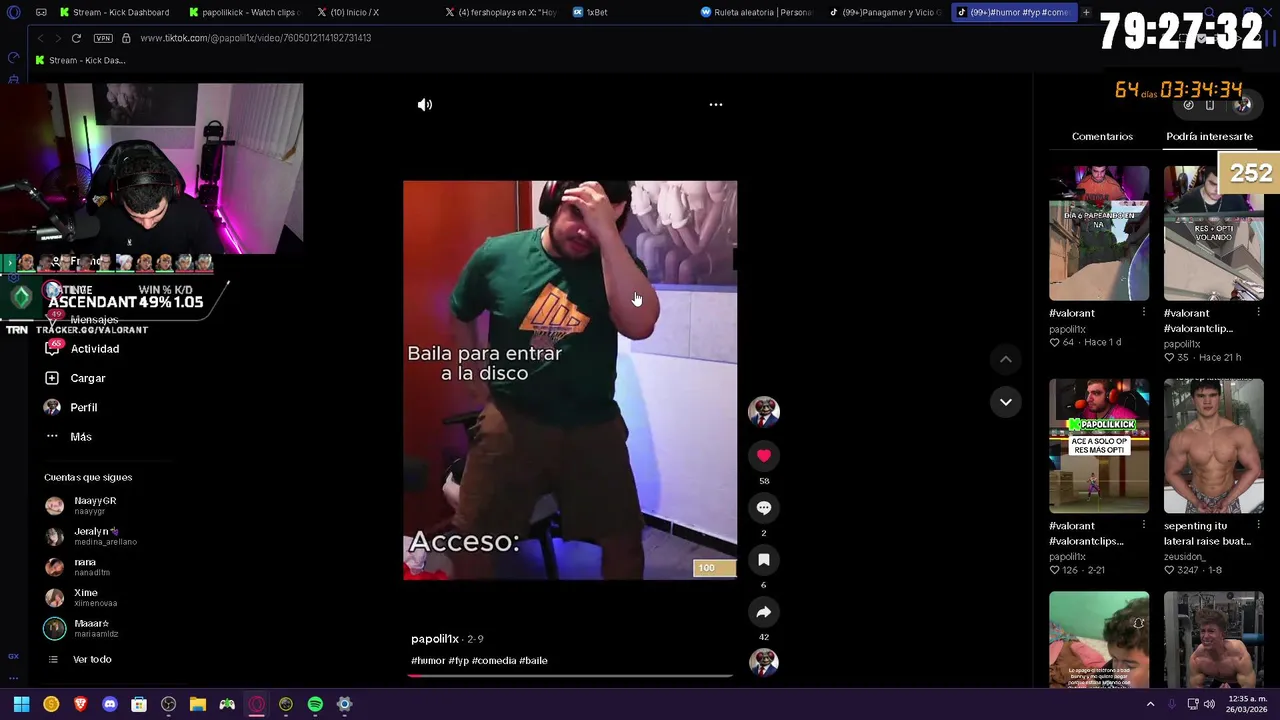Screen dimensions: 1280x720
Task: Show hidden system tray icons
Action: [1150, 704]
